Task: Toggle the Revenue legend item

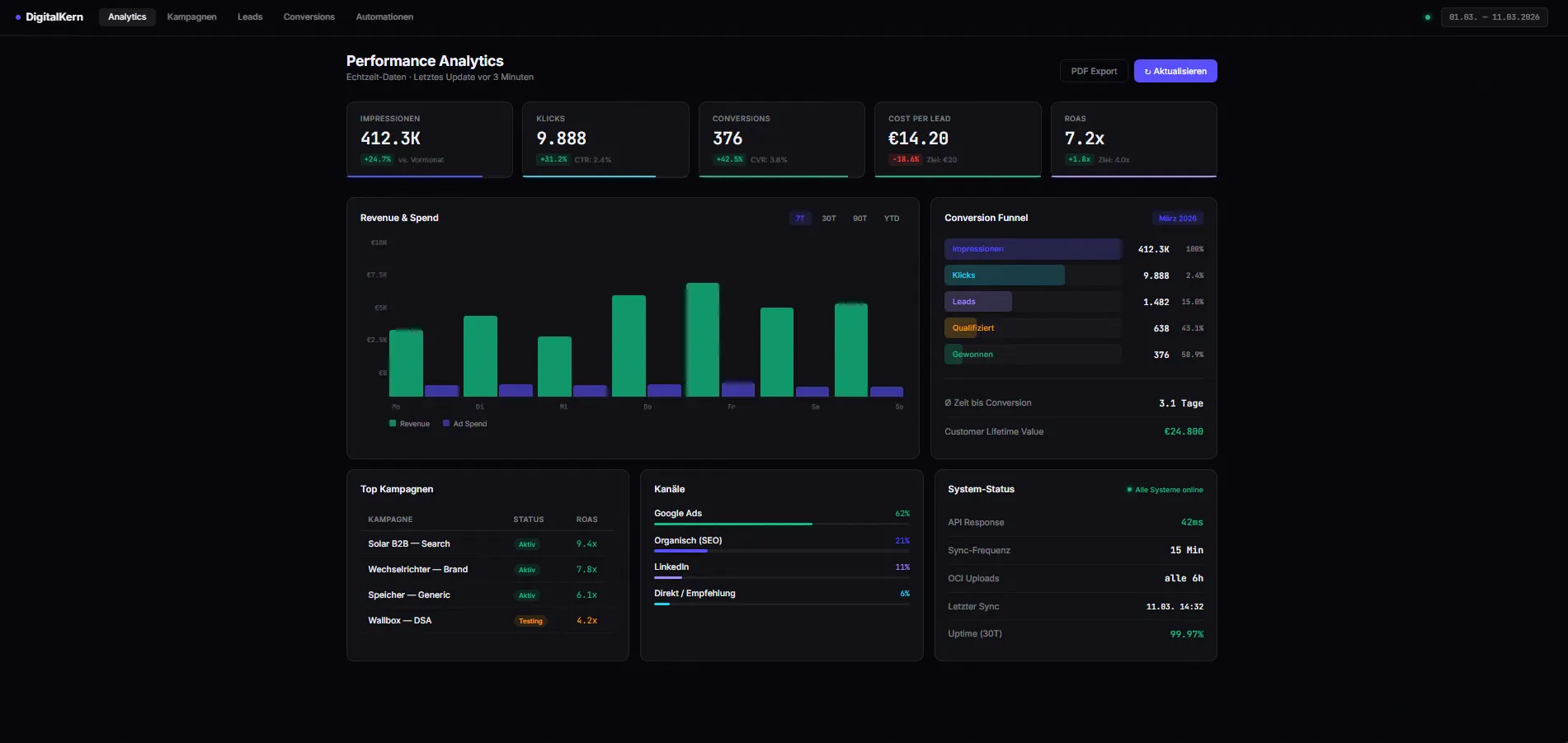Action: (409, 423)
